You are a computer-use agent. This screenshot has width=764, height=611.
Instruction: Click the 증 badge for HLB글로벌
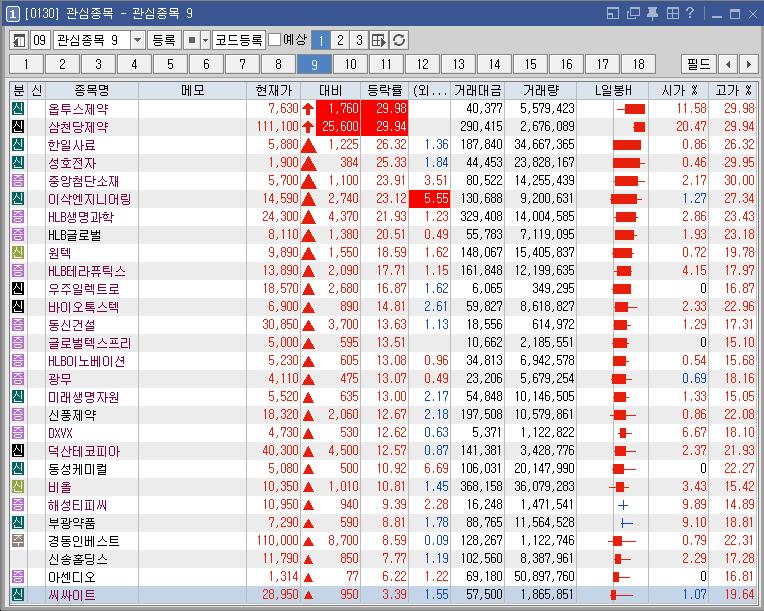click(18, 234)
